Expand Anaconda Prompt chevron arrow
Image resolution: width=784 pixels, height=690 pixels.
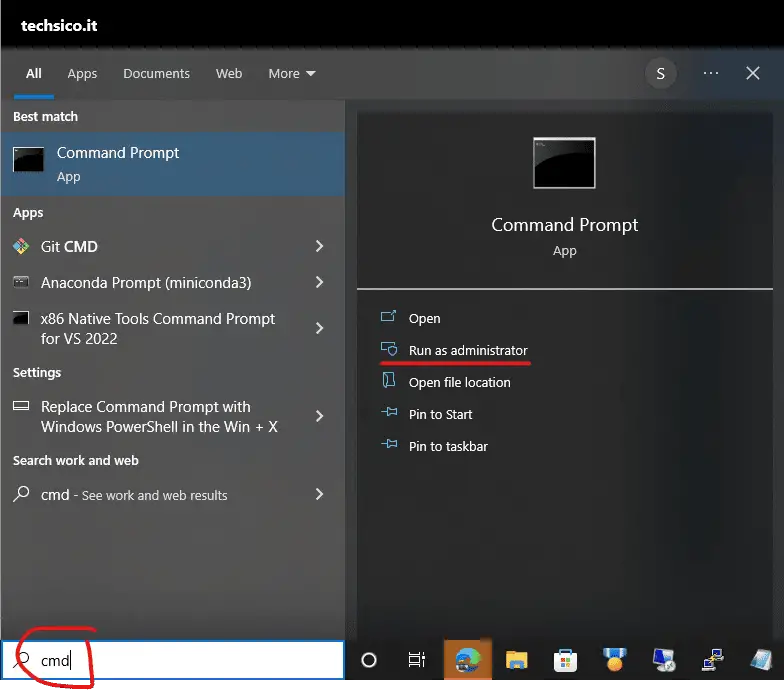(320, 282)
